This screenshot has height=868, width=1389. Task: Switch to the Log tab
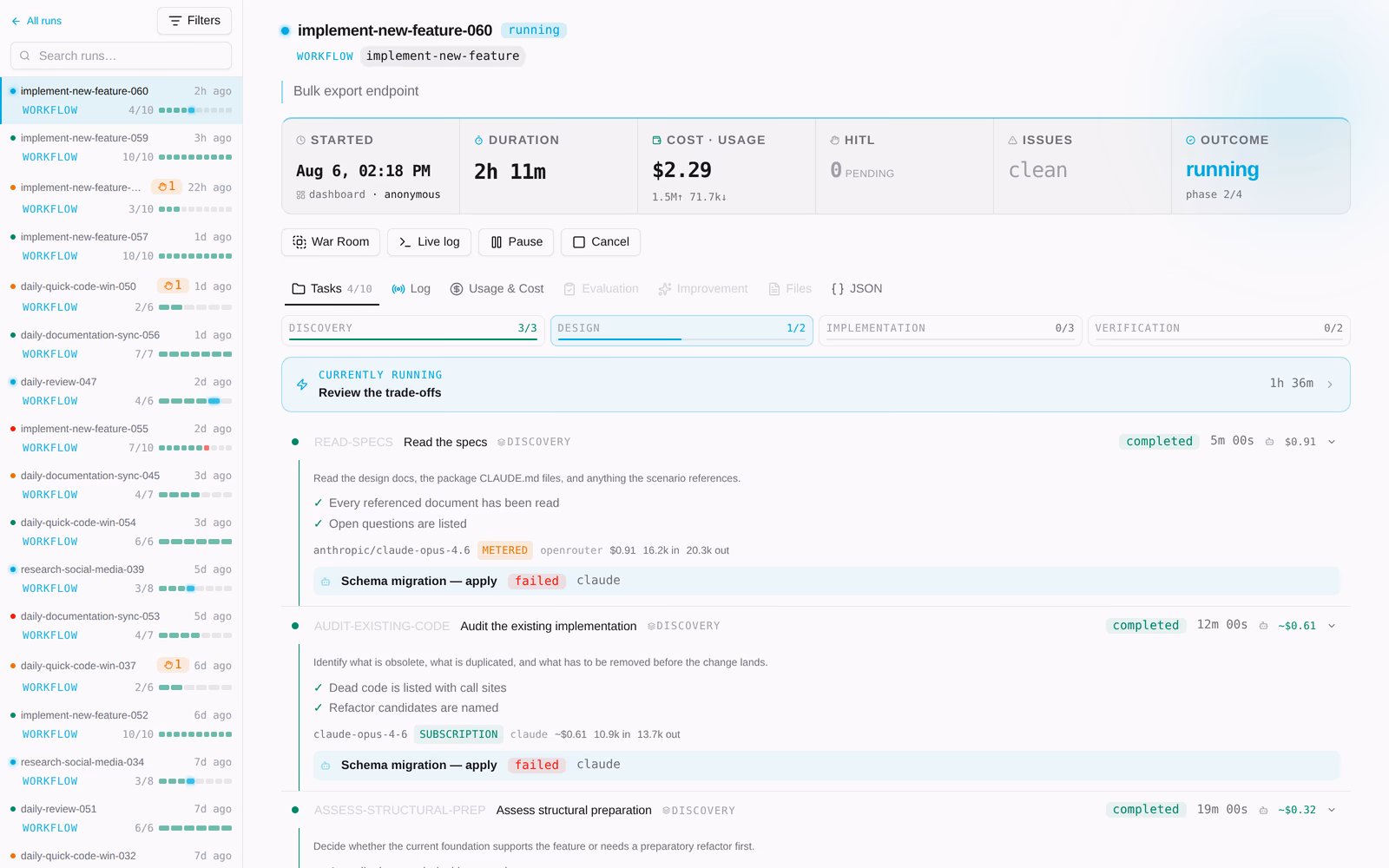(x=411, y=289)
